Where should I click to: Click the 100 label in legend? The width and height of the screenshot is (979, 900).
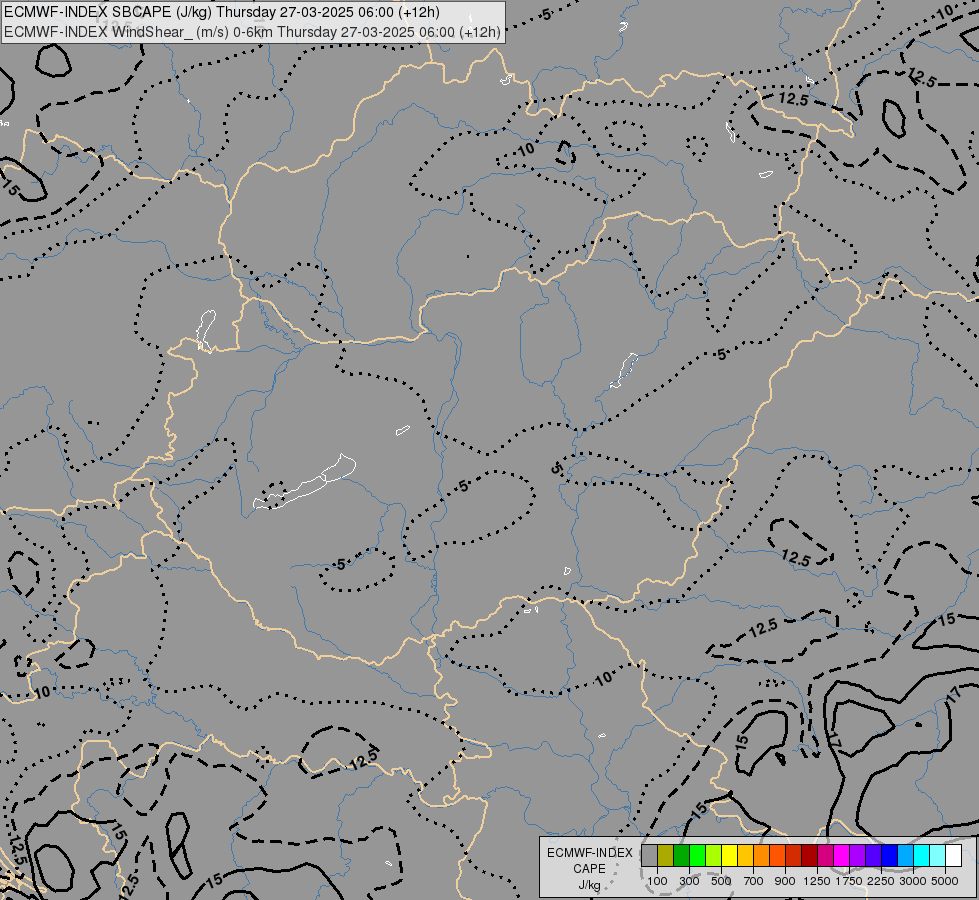(x=657, y=881)
